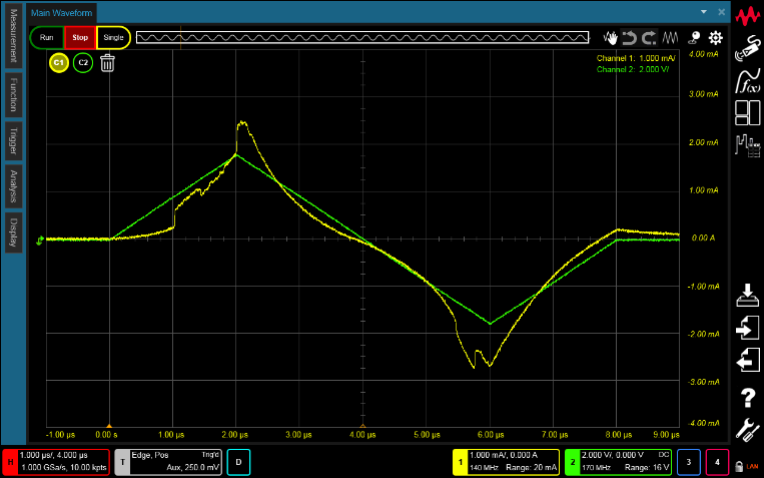Toggle the C1 channel badge
This screenshot has height=478, width=764.
[59, 63]
